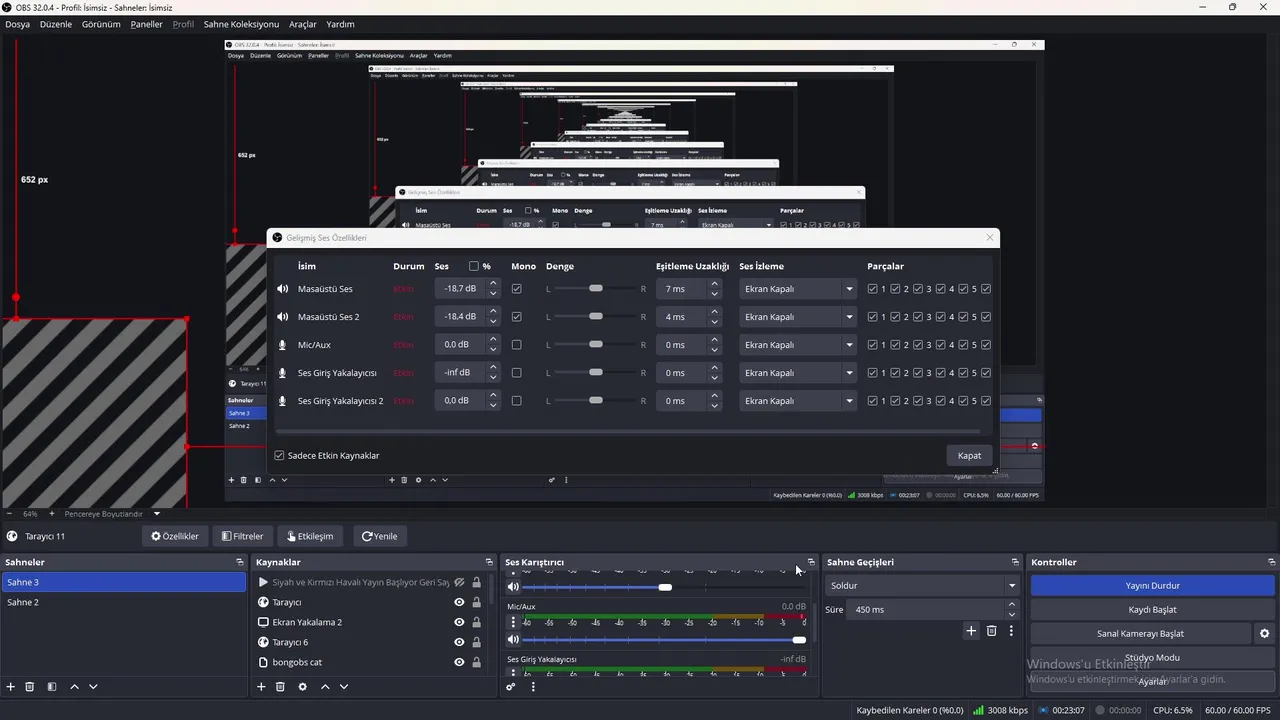The width and height of the screenshot is (1280, 720).
Task: Add a source with Kaynaklar plus icon
Action: [261, 687]
